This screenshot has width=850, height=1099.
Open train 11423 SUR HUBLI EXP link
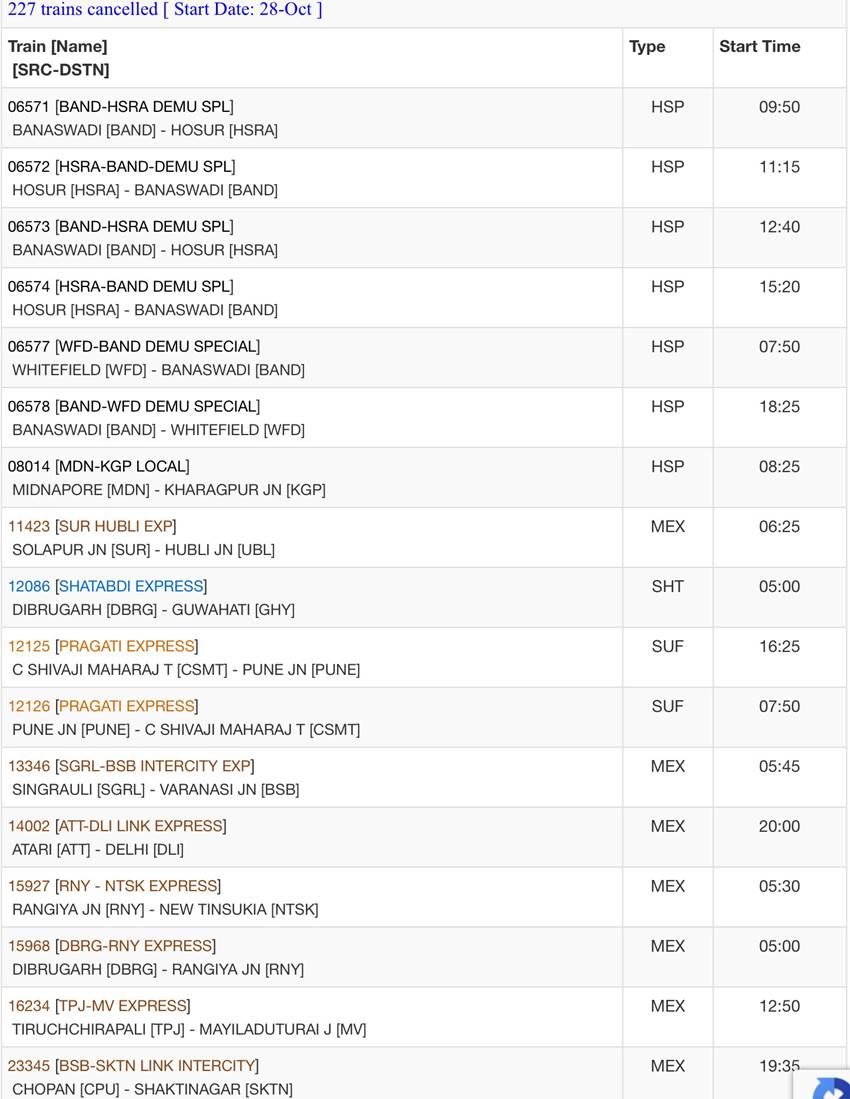92,526
